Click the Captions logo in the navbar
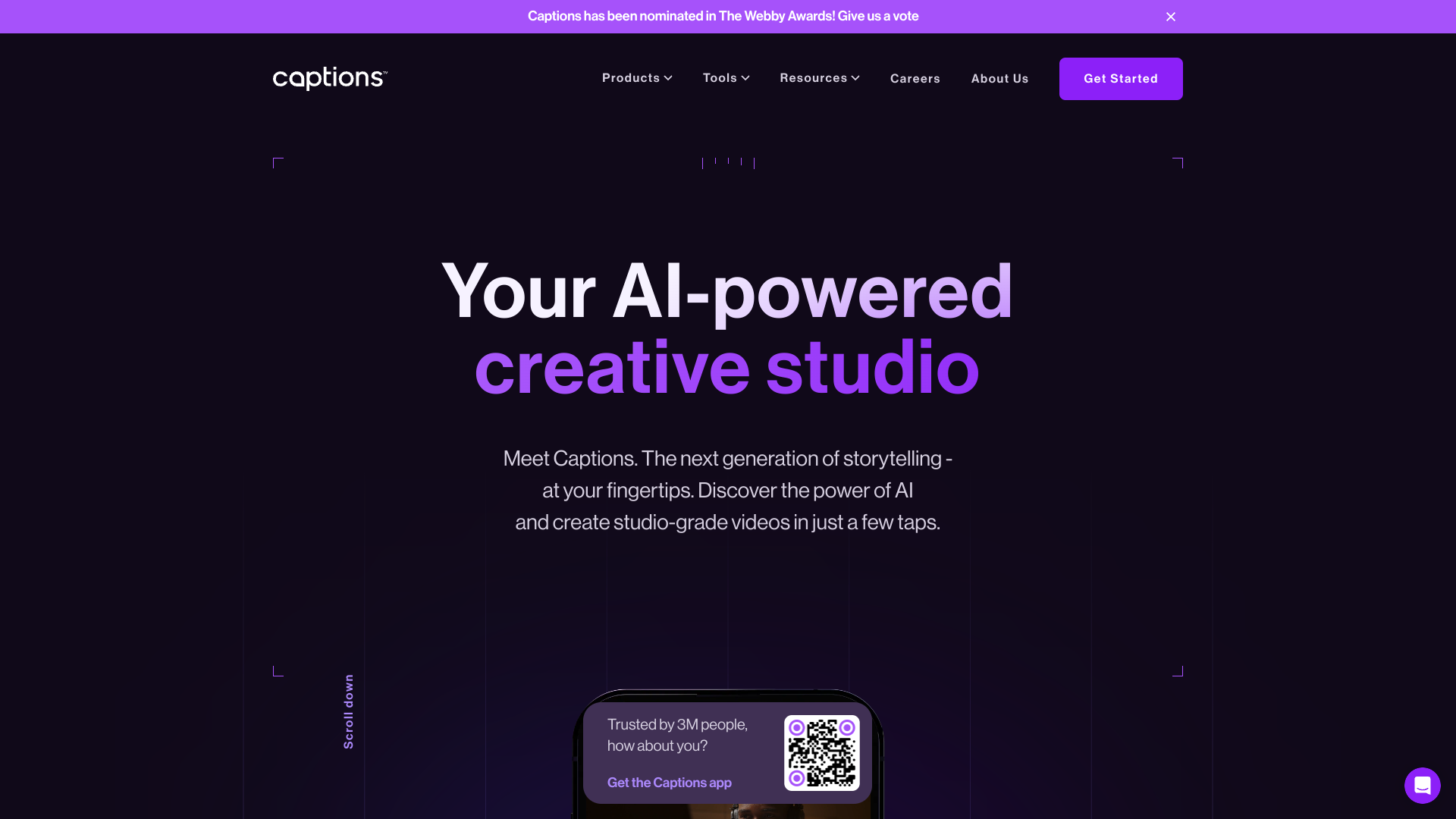Screen dimensions: 1456x819 (330, 78)
